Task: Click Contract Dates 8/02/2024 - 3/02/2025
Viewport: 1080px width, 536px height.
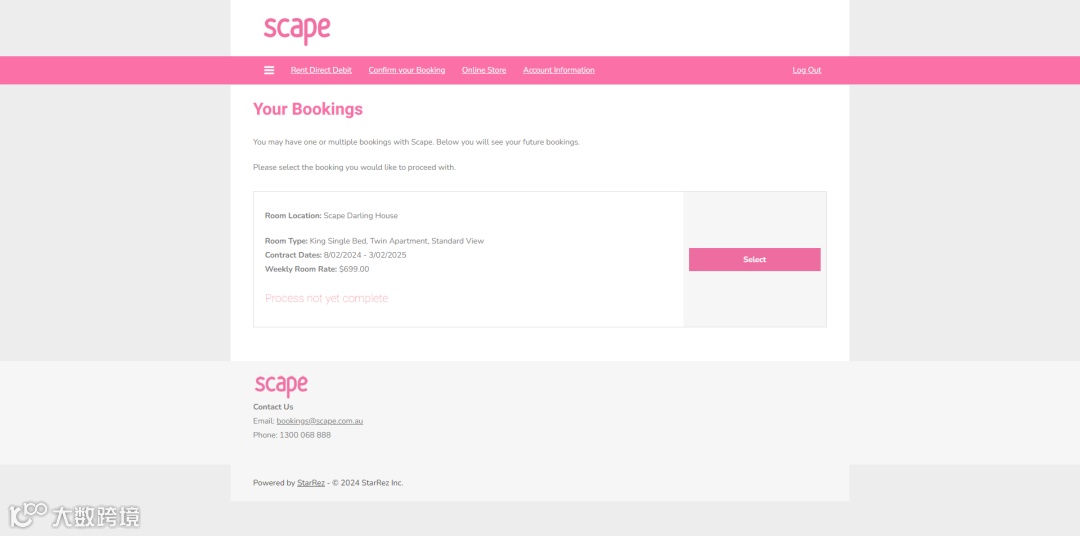Action: [x=335, y=255]
